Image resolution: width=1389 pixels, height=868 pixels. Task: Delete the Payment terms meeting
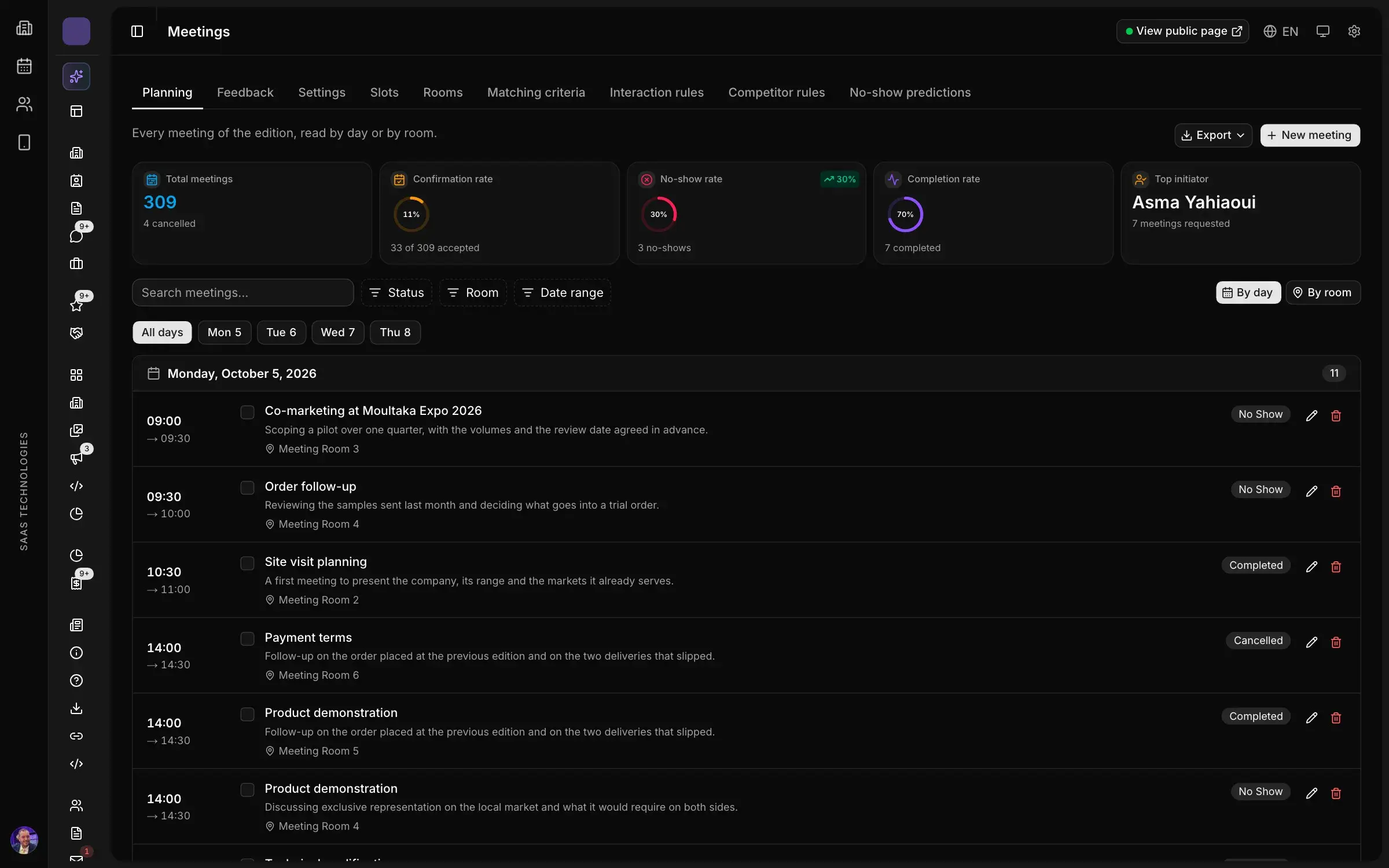point(1336,642)
